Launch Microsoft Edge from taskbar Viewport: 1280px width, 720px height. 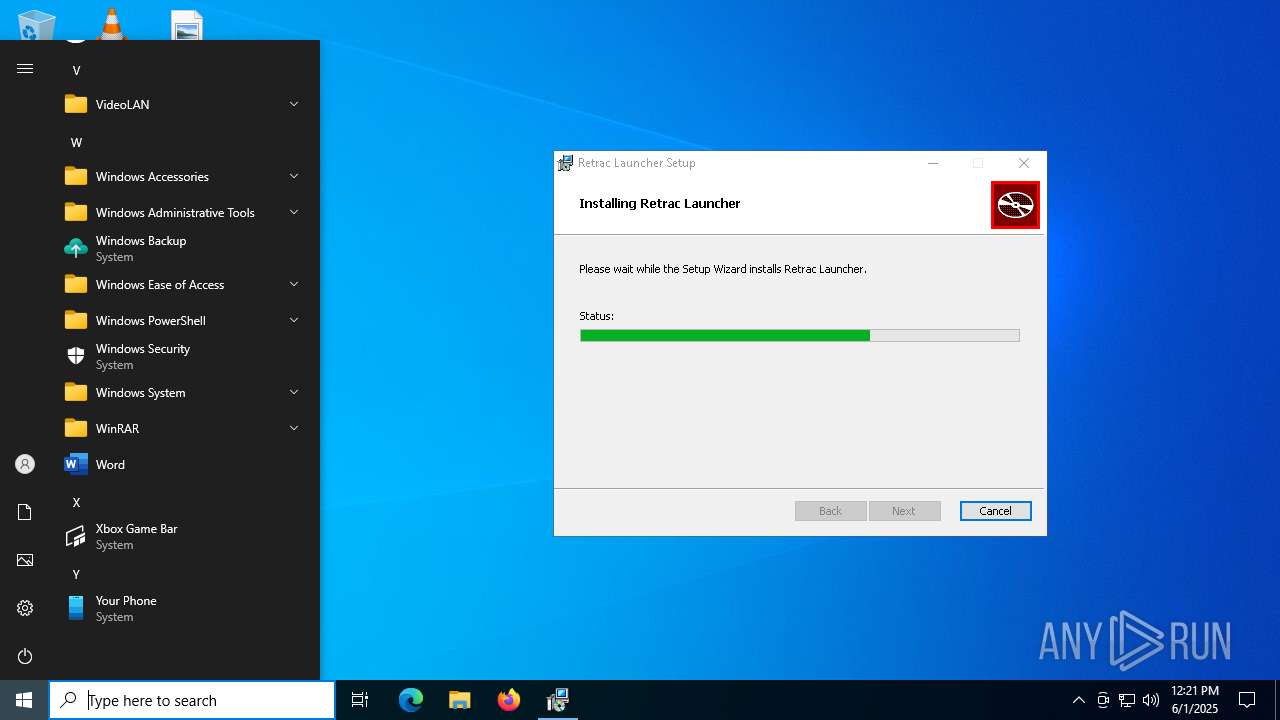point(411,700)
